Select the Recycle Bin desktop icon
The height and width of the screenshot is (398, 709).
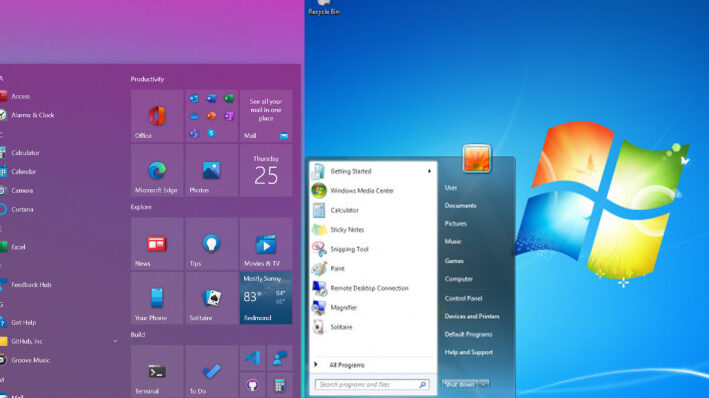[x=324, y=8]
